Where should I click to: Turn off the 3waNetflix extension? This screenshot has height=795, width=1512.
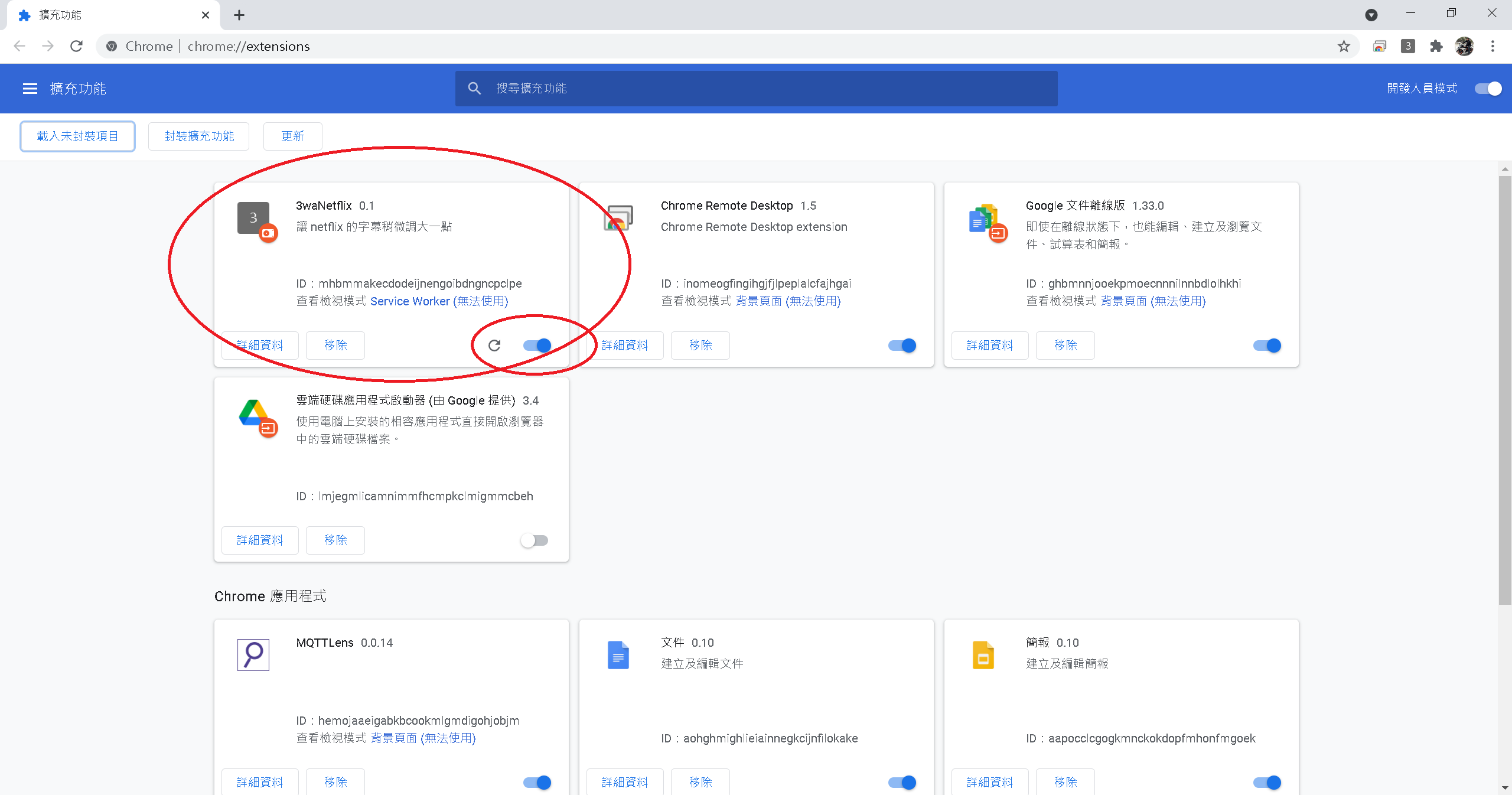click(537, 346)
